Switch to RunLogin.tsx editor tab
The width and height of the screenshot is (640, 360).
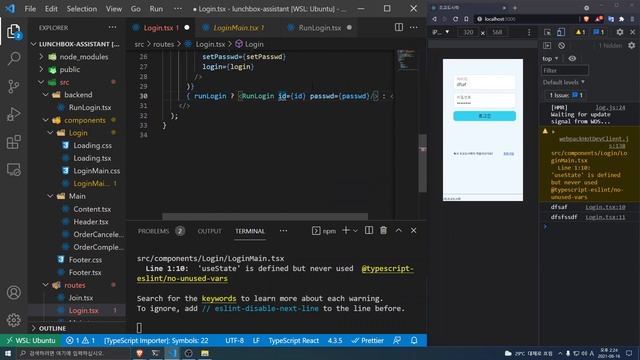pyautogui.click(x=319, y=28)
